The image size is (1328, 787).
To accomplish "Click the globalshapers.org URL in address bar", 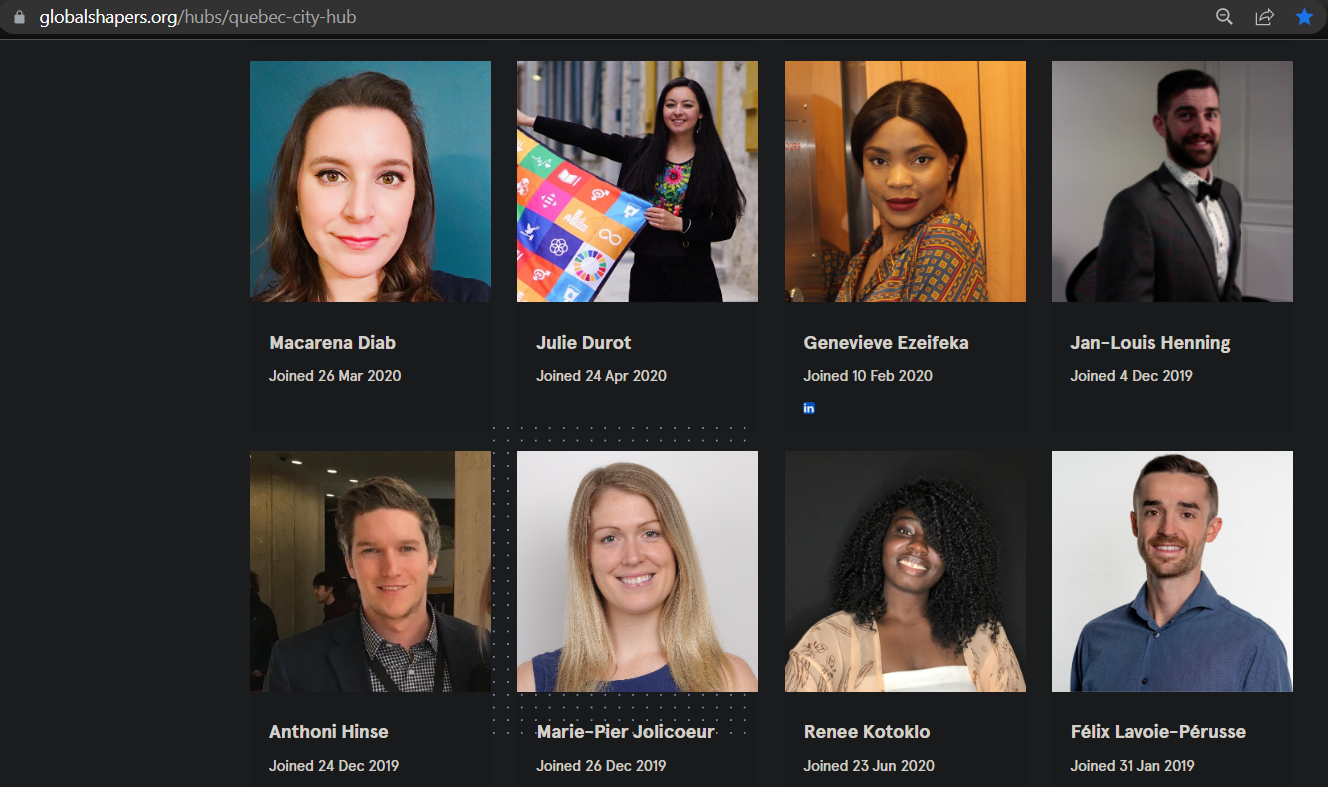I will 197,17.
